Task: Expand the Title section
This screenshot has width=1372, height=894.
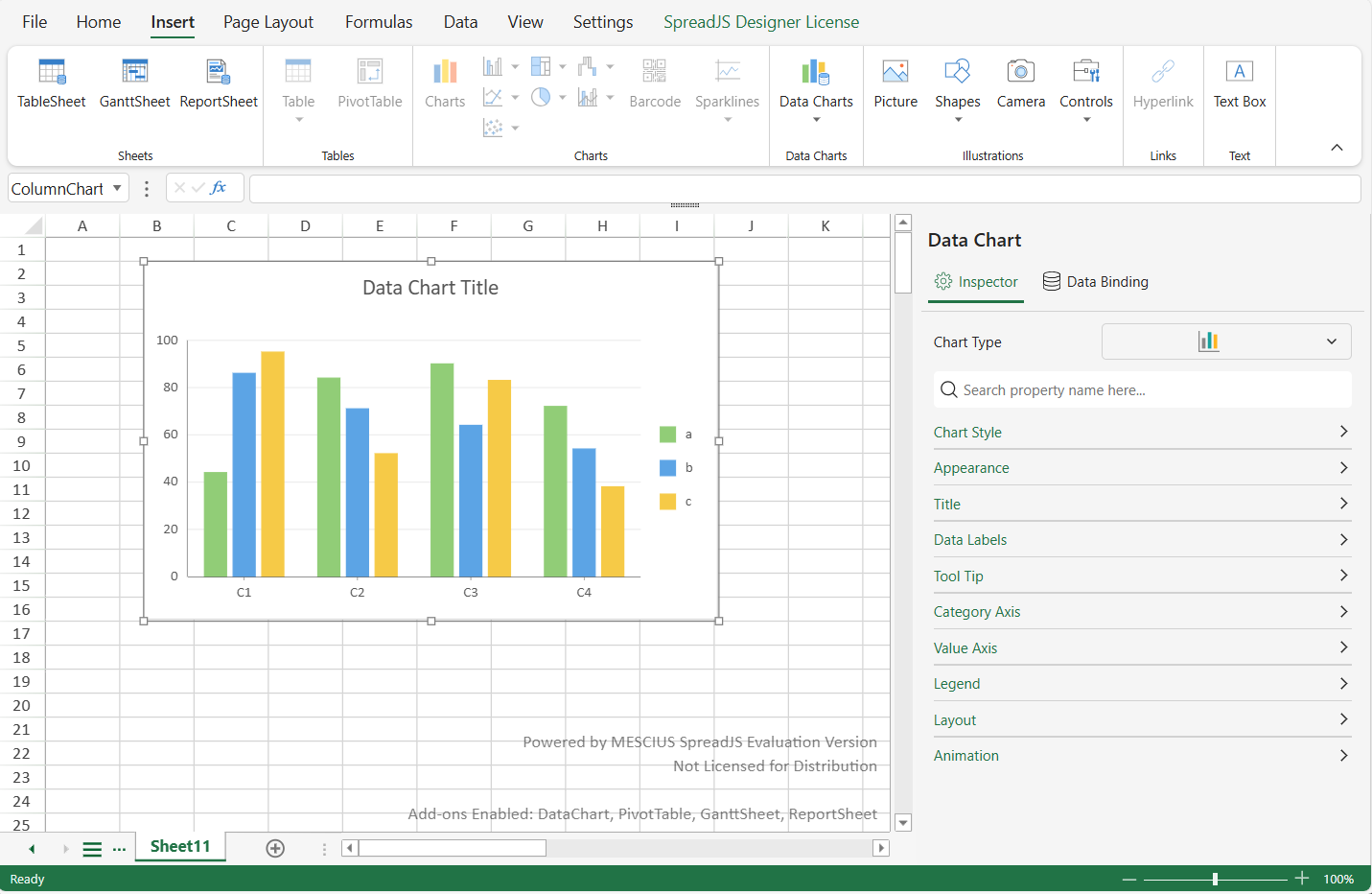Action: pos(1142,504)
